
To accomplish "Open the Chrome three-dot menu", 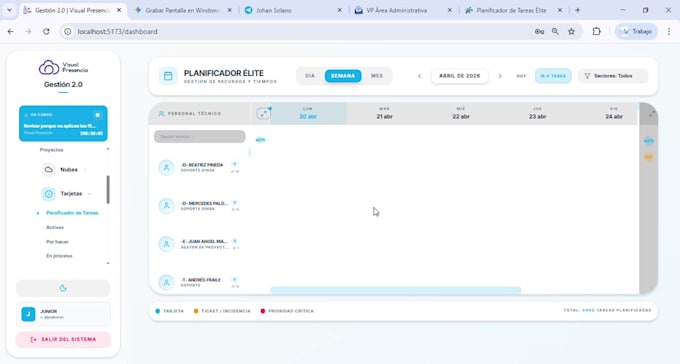I will point(669,32).
